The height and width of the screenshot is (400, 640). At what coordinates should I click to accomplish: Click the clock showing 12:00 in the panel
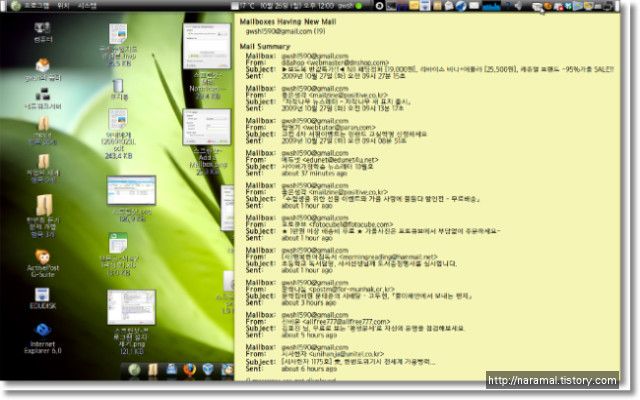(298, 6)
